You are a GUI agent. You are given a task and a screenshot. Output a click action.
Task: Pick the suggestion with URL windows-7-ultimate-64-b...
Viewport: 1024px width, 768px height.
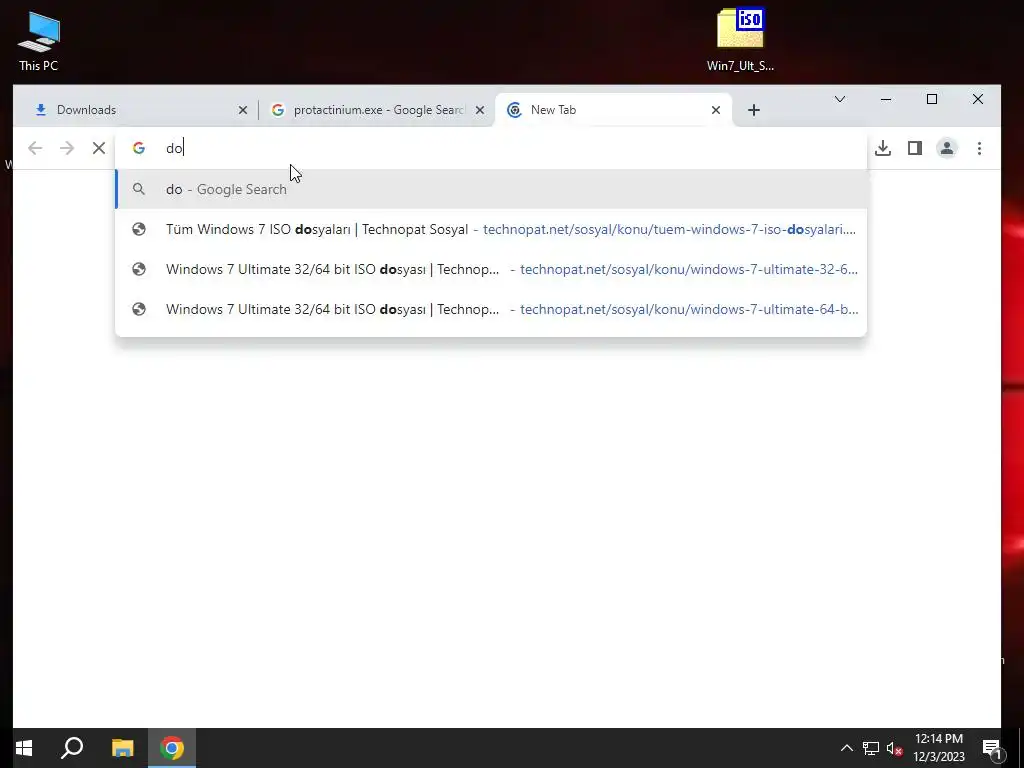[x=491, y=309]
